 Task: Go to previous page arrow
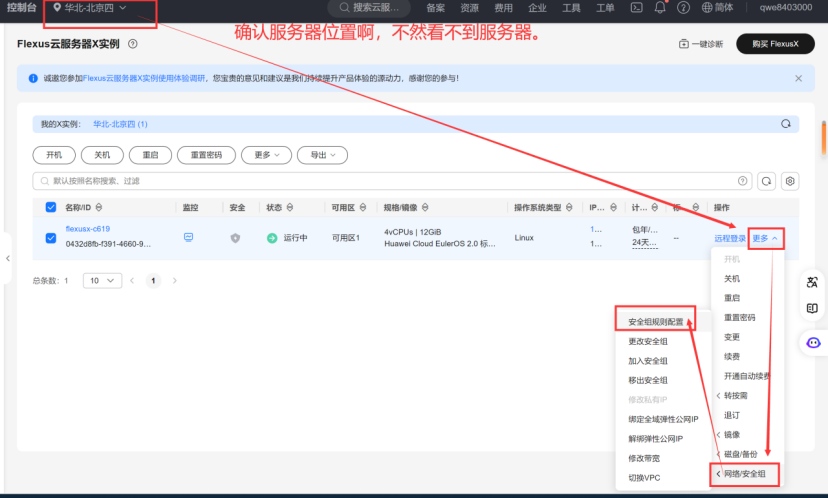click(x=132, y=280)
